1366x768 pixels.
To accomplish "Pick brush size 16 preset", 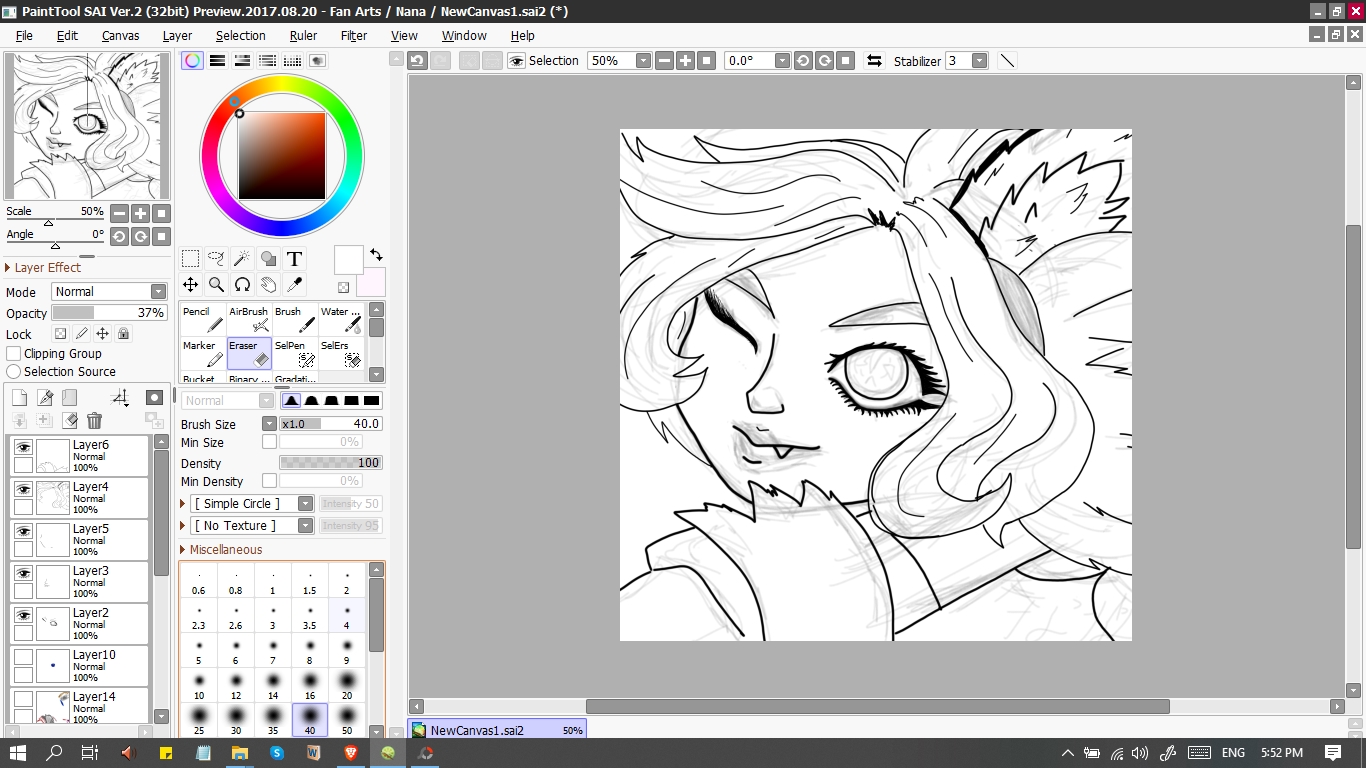I will [310, 684].
